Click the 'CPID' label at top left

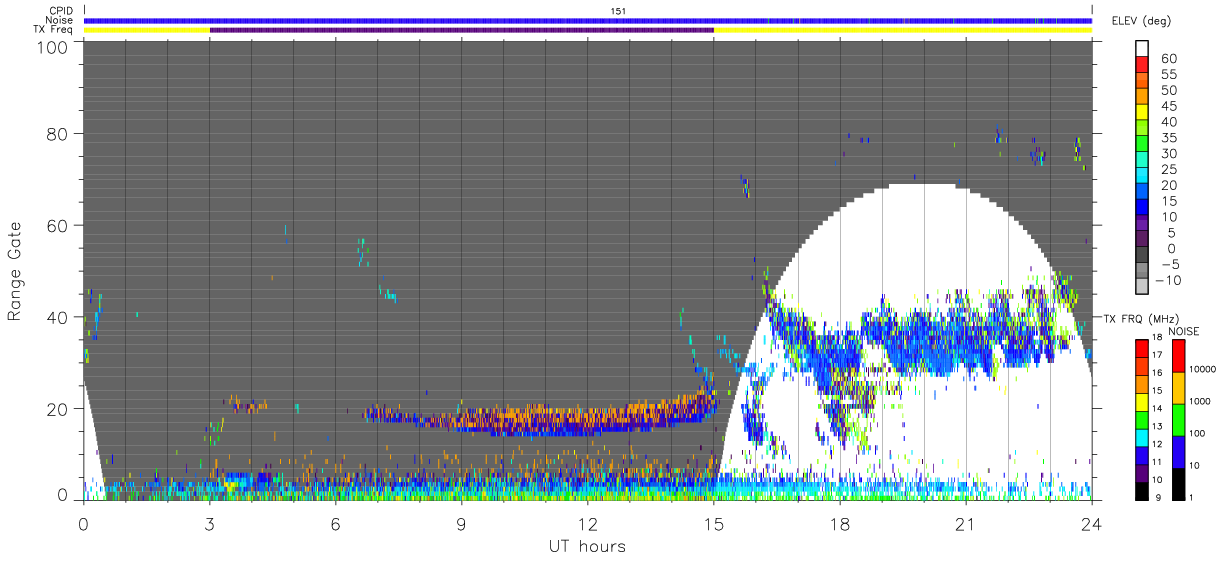click(61, 11)
